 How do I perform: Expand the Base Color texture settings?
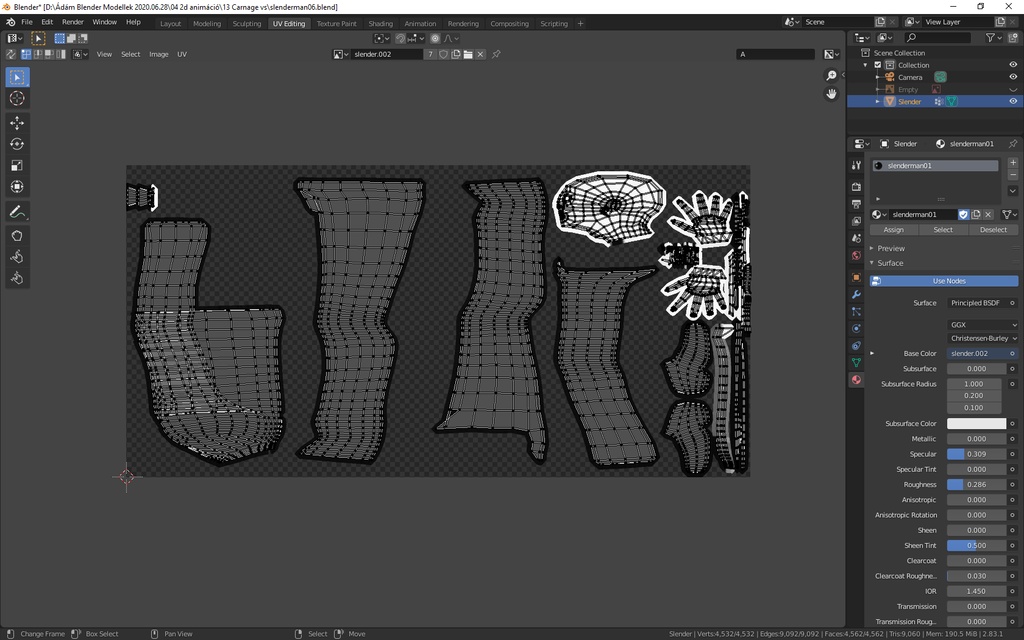pyautogui.click(x=872, y=353)
